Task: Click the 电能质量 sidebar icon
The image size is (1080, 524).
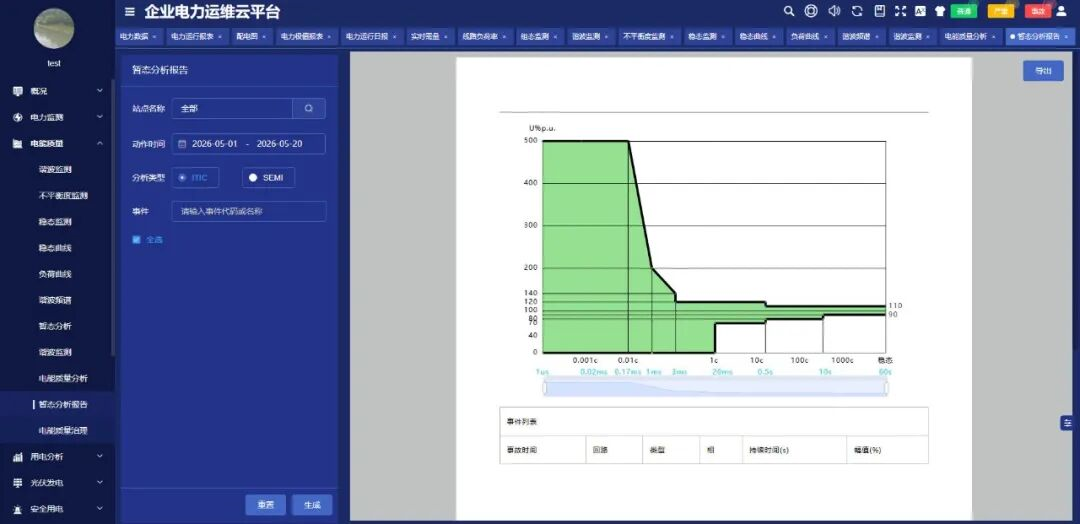Action: 18,143
